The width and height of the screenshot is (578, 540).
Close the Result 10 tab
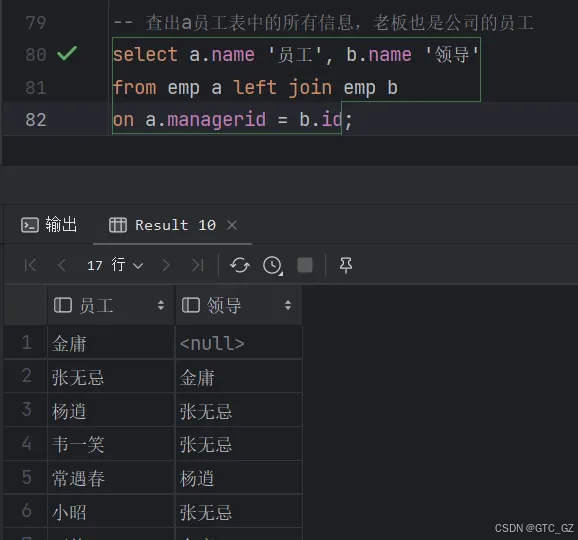(232, 225)
